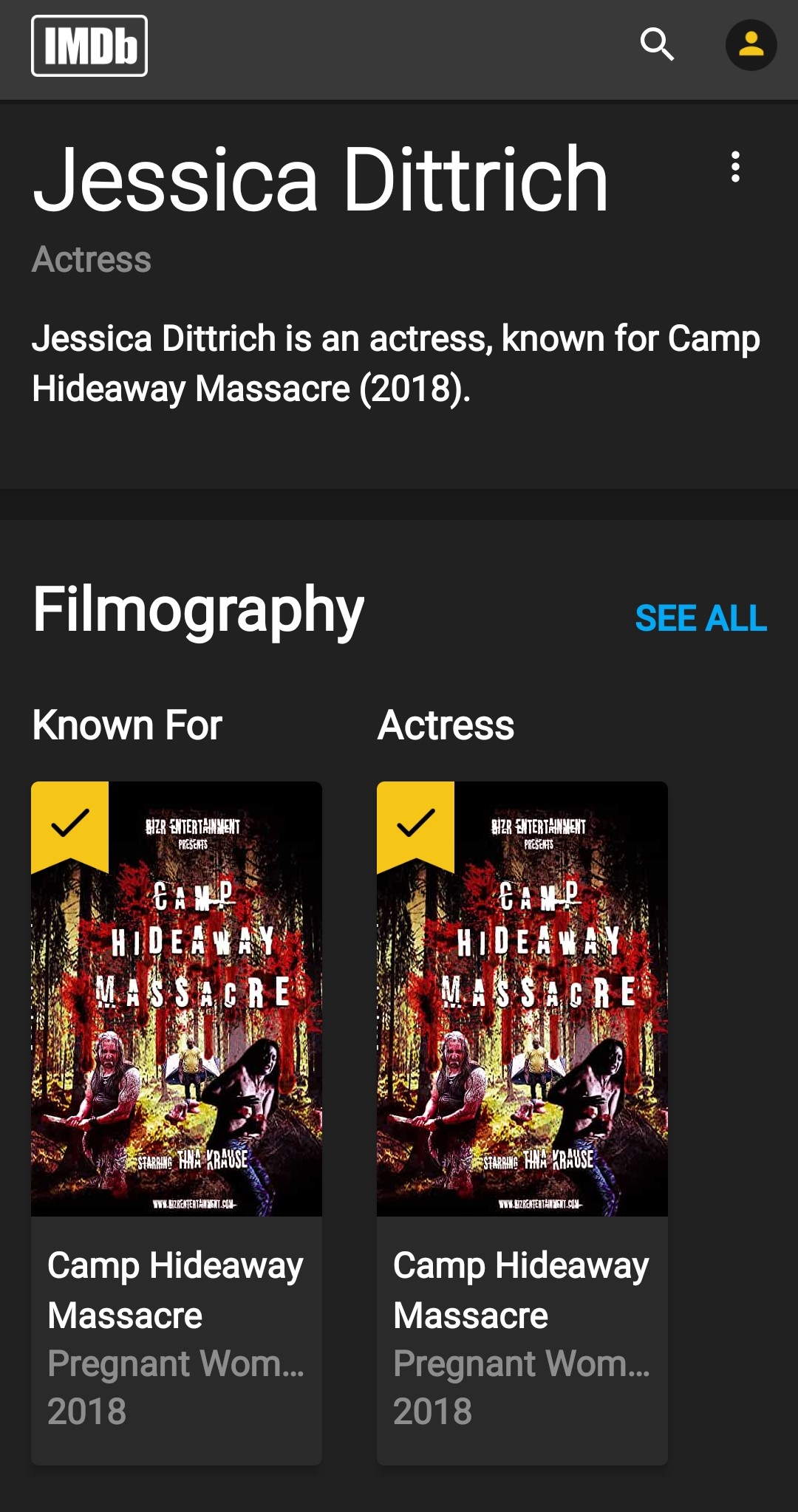Open Camp Hideaway Massacre poster under Actress
The width and height of the screenshot is (798, 1512).
click(x=522, y=999)
